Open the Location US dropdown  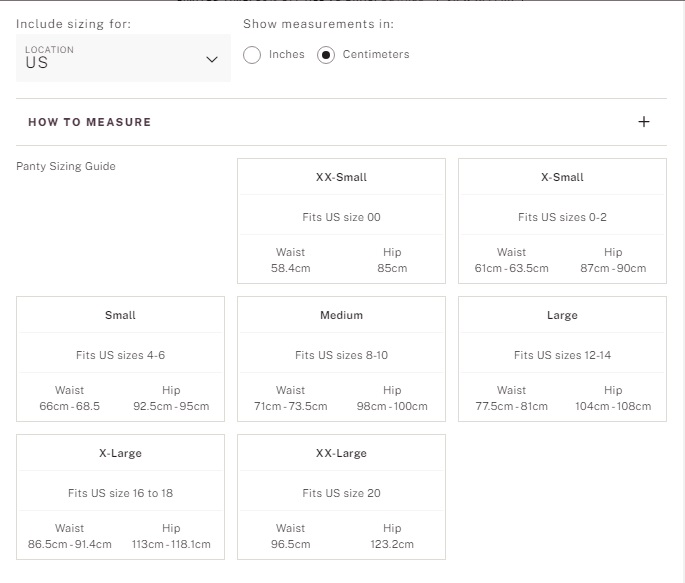click(x=123, y=58)
